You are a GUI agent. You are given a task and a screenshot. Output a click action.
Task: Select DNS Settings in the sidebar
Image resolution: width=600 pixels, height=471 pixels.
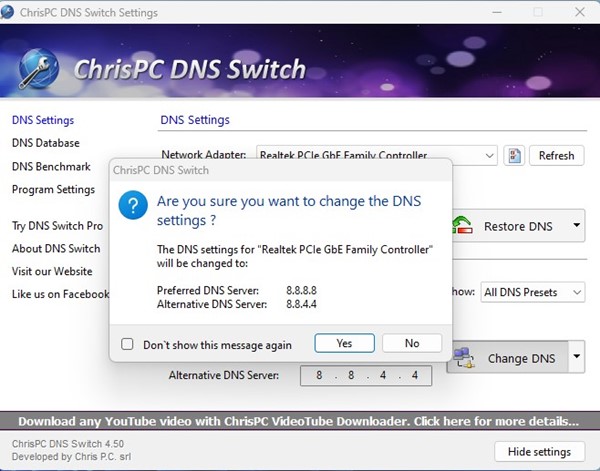(43, 120)
